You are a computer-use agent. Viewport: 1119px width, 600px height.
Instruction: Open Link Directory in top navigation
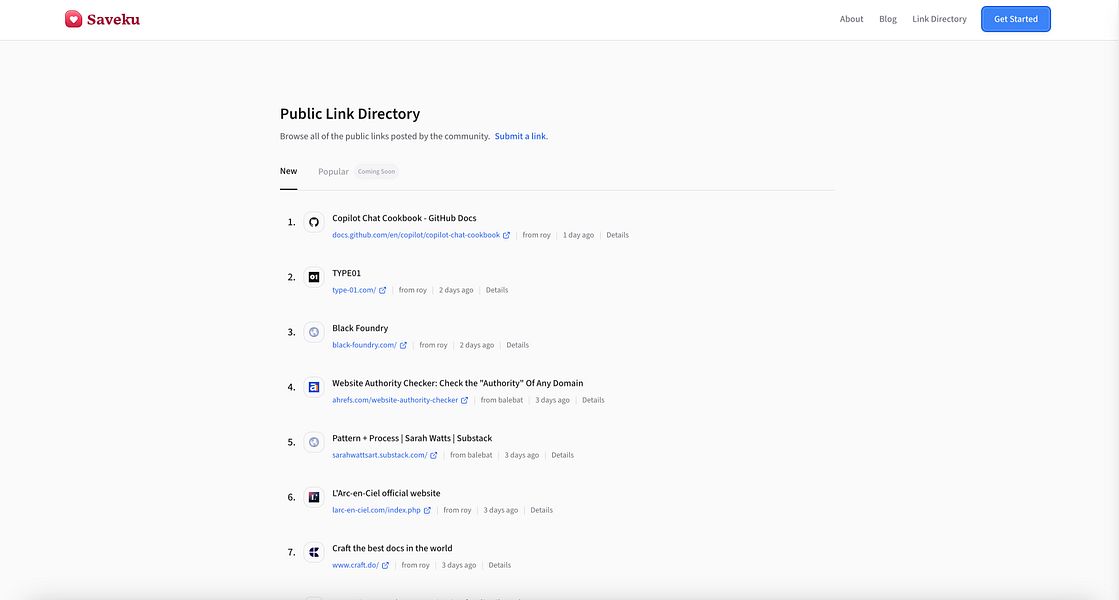pyautogui.click(x=939, y=19)
